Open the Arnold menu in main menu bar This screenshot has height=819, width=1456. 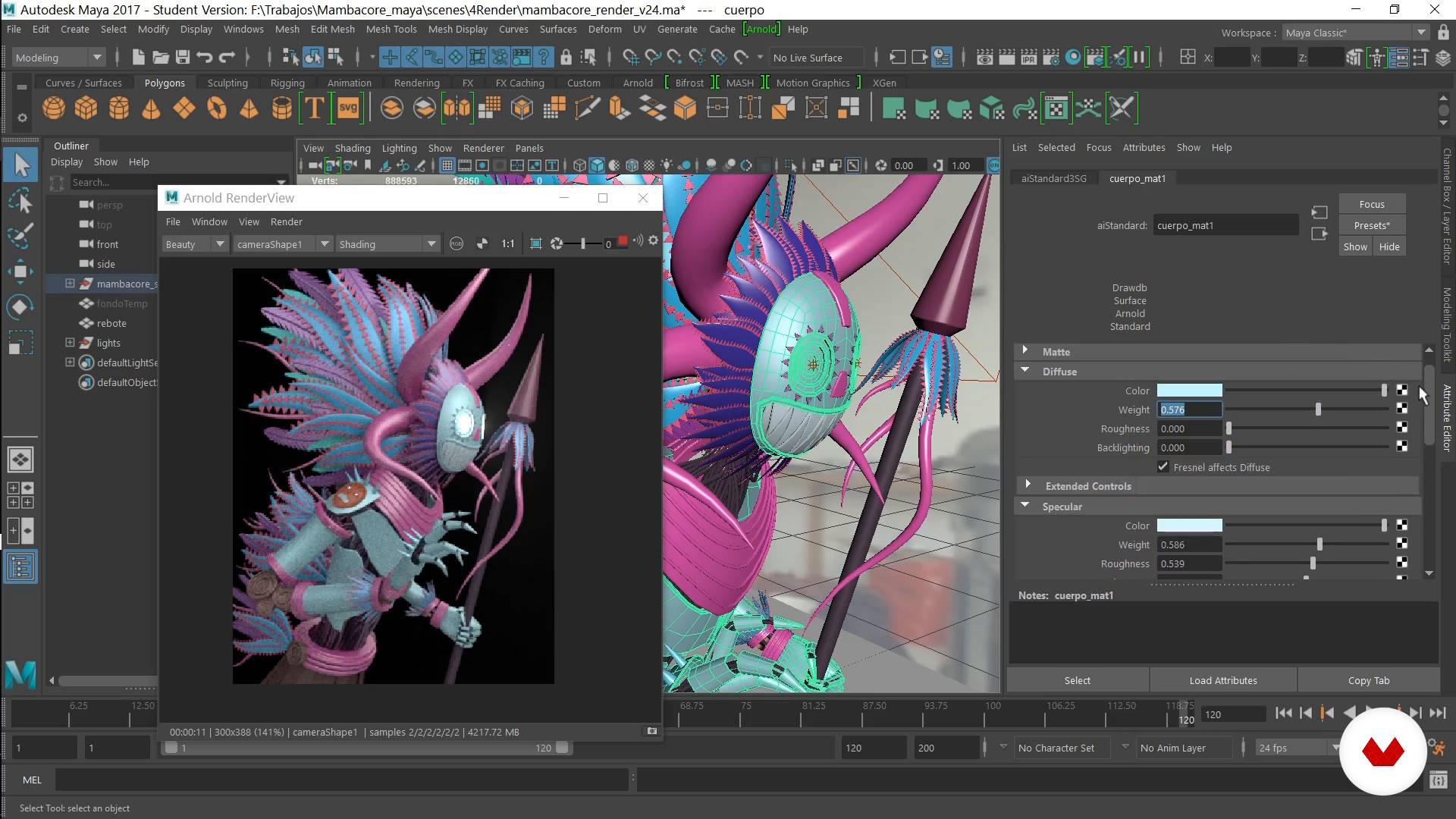tap(761, 29)
